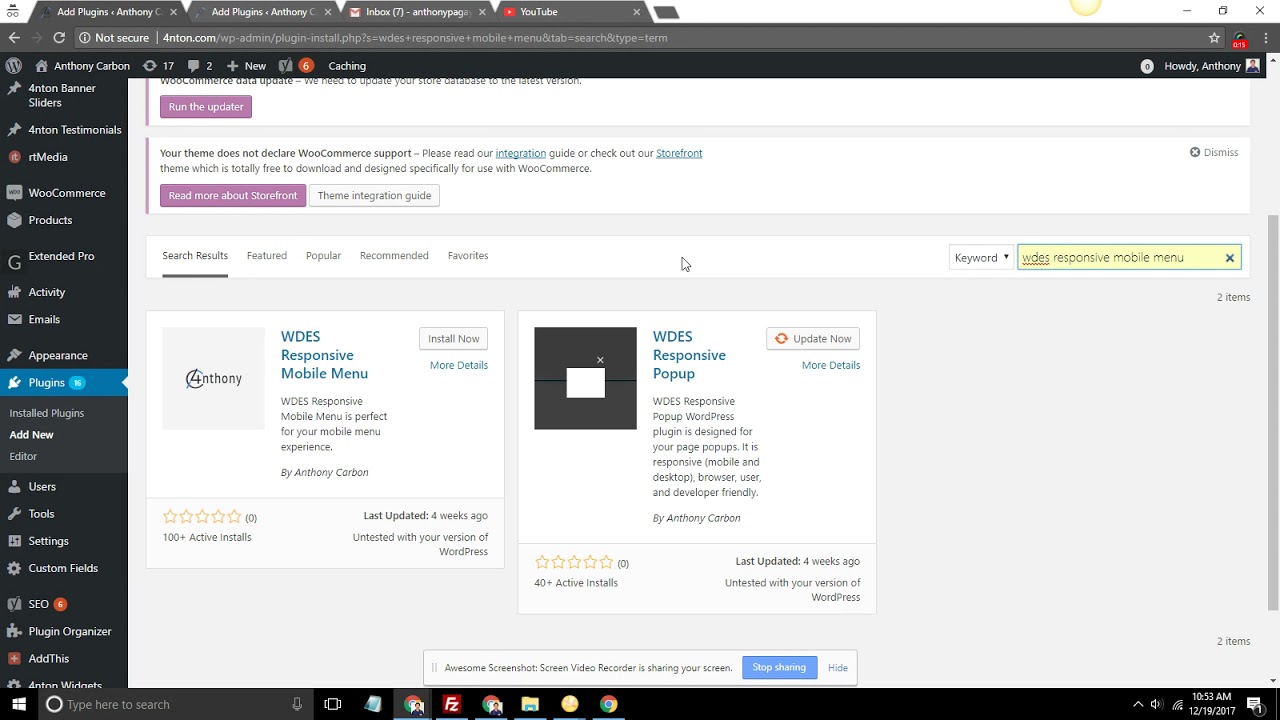Click the New content plus button
1280x720 pixels.
[246, 66]
